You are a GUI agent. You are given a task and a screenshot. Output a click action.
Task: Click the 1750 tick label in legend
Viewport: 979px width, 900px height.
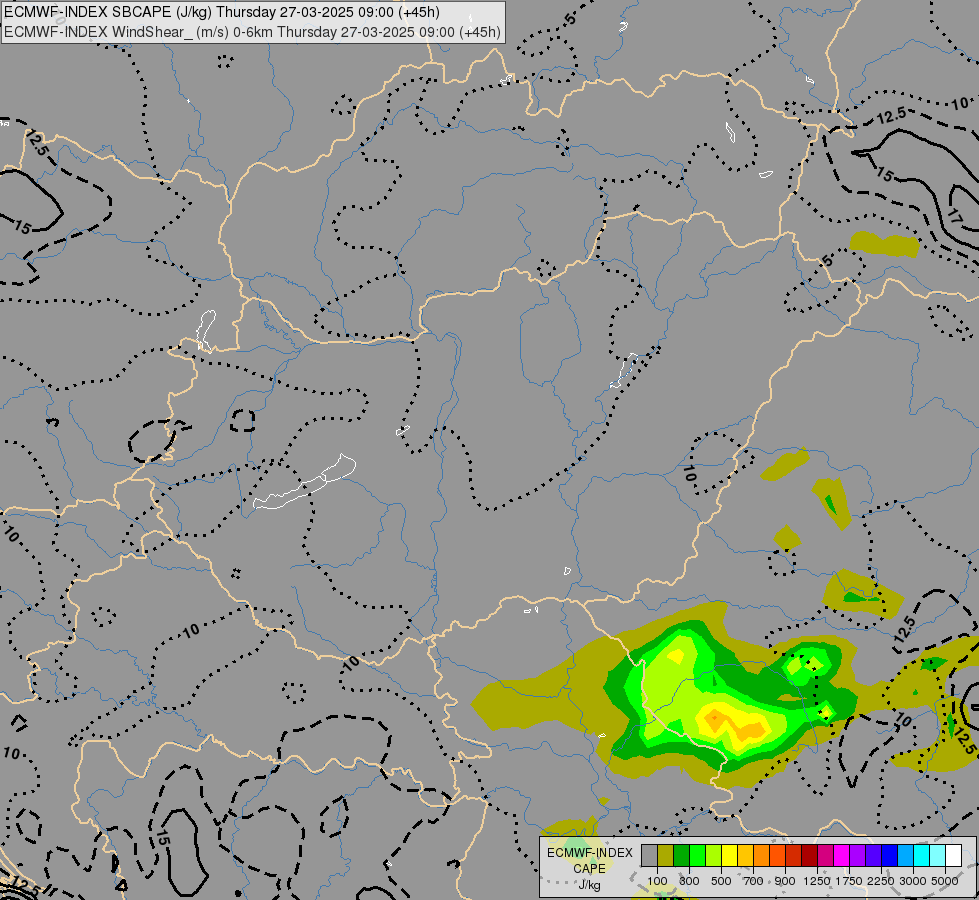pyautogui.click(x=849, y=881)
